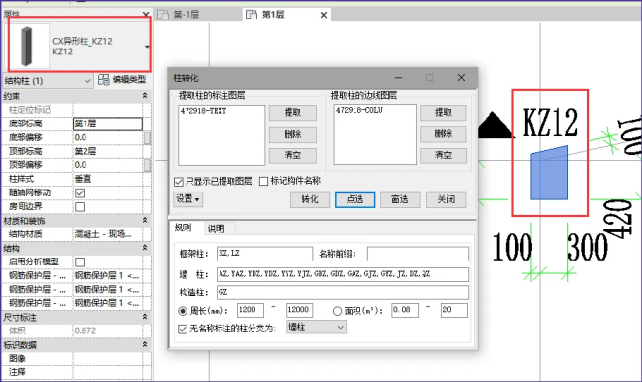
Task: Select the 面积 radio button
Action: tap(337, 311)
